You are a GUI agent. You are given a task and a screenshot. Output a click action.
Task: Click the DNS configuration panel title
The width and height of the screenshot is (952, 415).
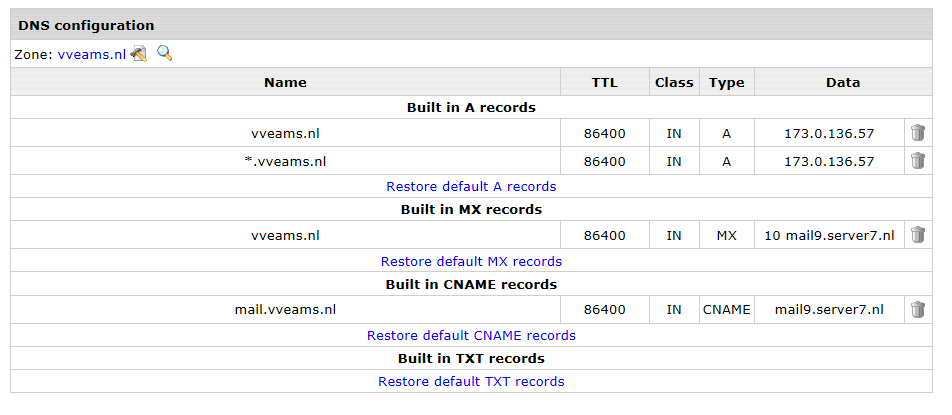86,25
